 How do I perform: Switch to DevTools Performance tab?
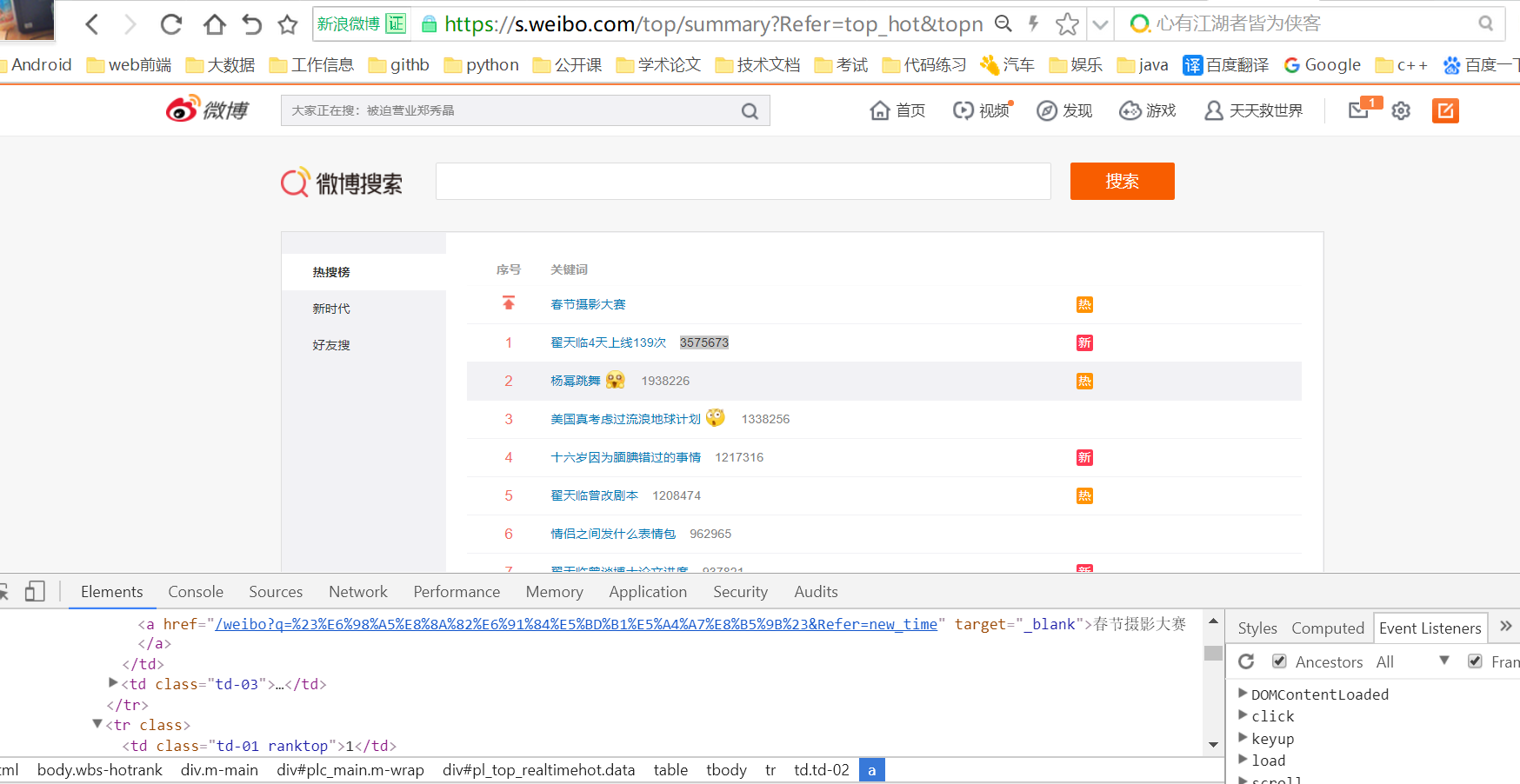457,592
